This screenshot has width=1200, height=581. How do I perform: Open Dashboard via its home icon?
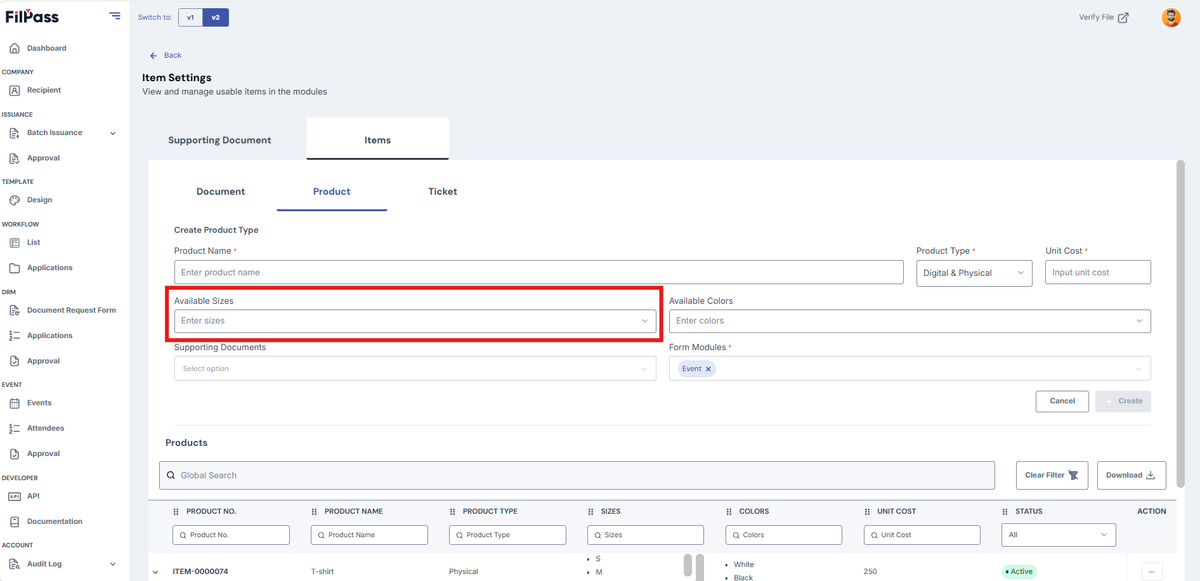15,48
